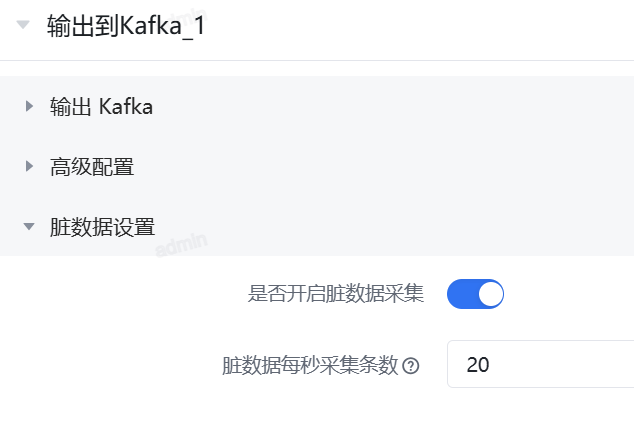Open the 高级配置 section label

coord(92,167)
